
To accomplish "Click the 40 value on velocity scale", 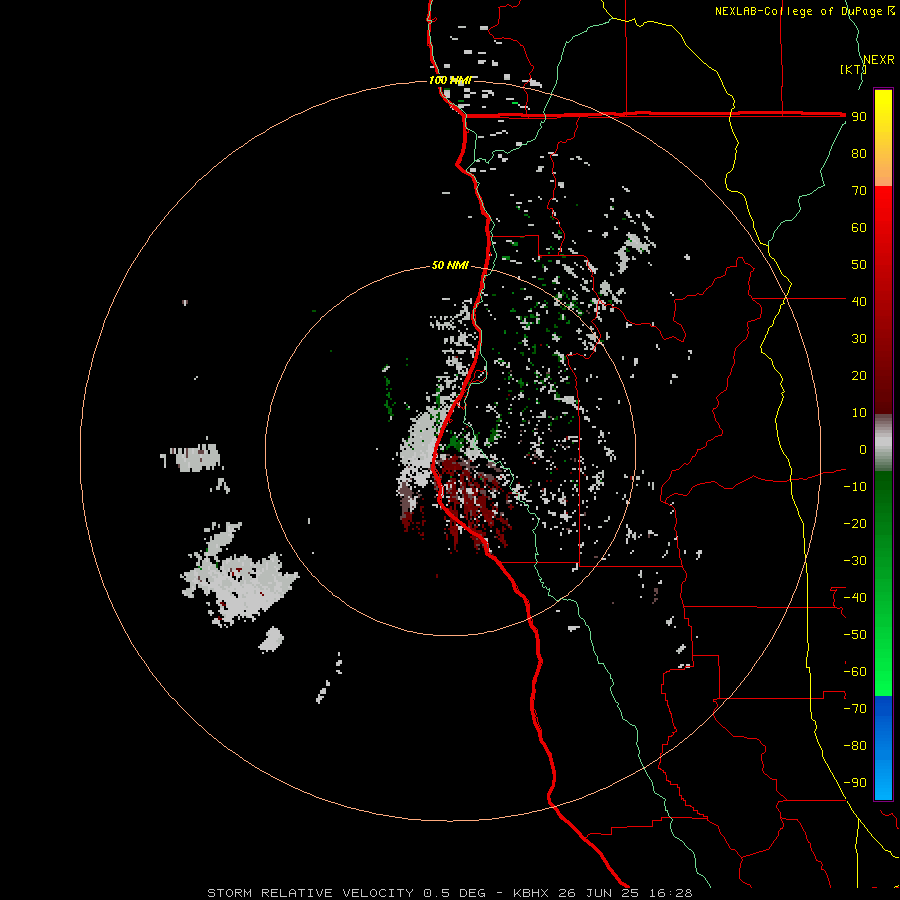I will tap(859, 302).
